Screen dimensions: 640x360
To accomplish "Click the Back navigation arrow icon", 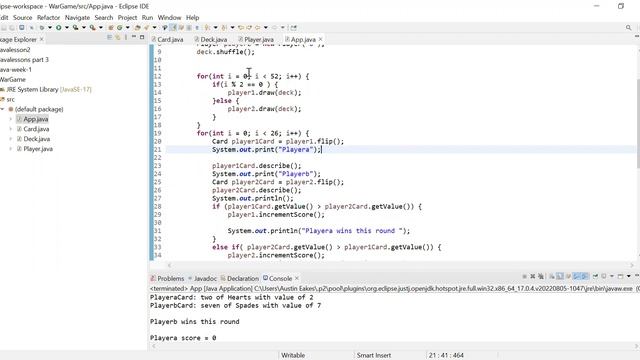I will coord(258,28).
